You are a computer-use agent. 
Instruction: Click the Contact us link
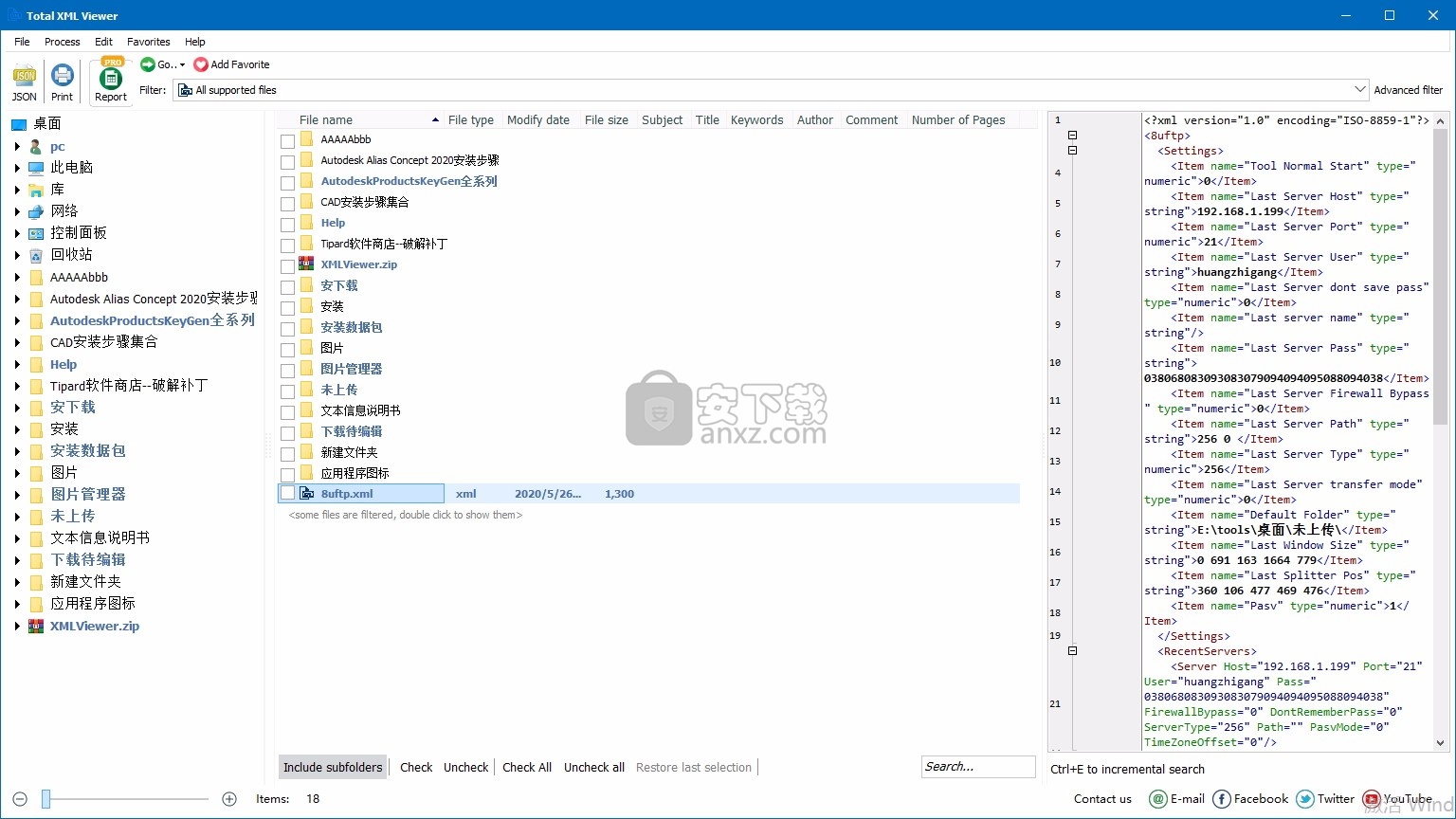click(x=1102, y=799)
